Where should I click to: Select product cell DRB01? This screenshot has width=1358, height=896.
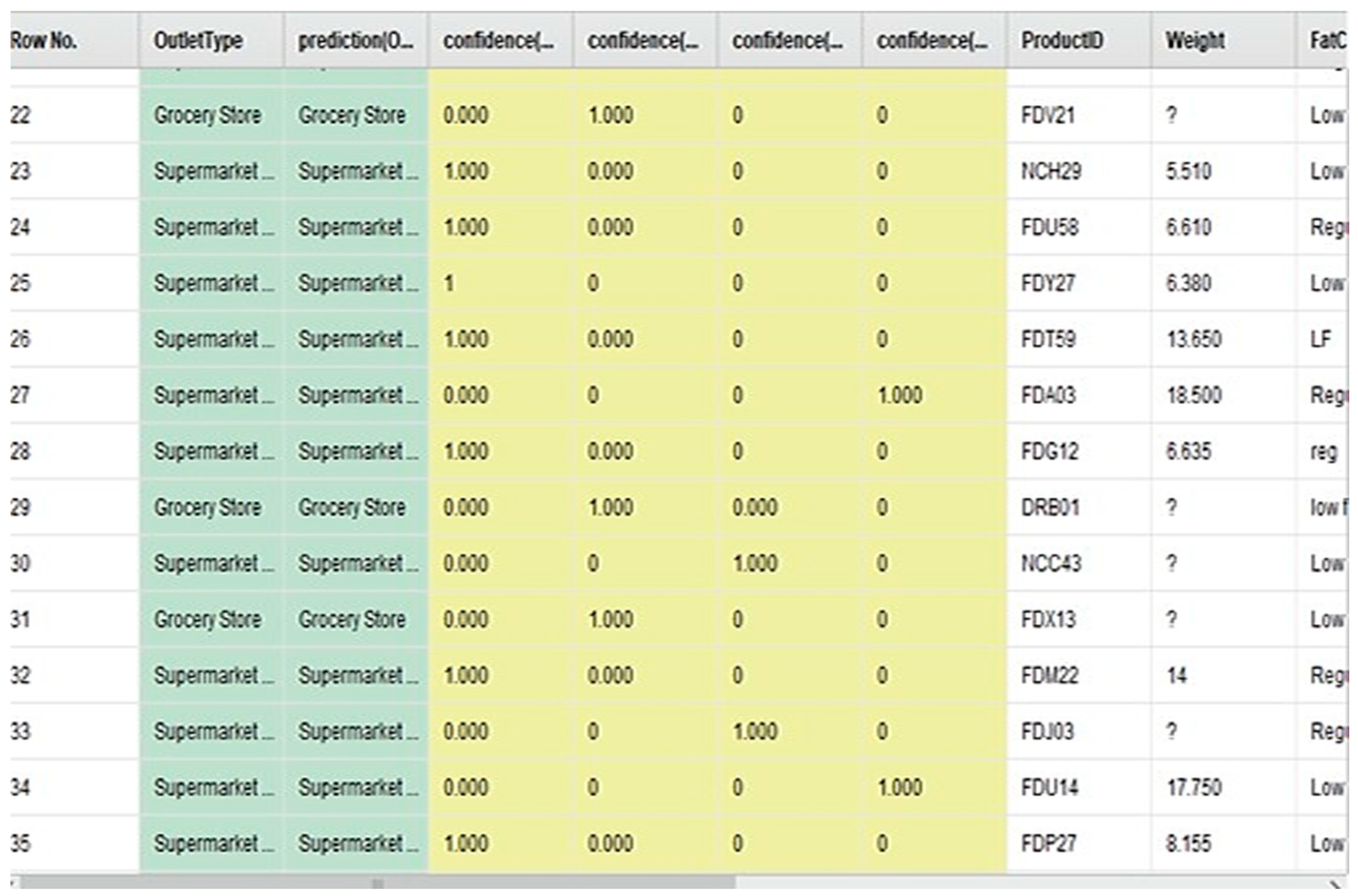tap(1050, 507)
